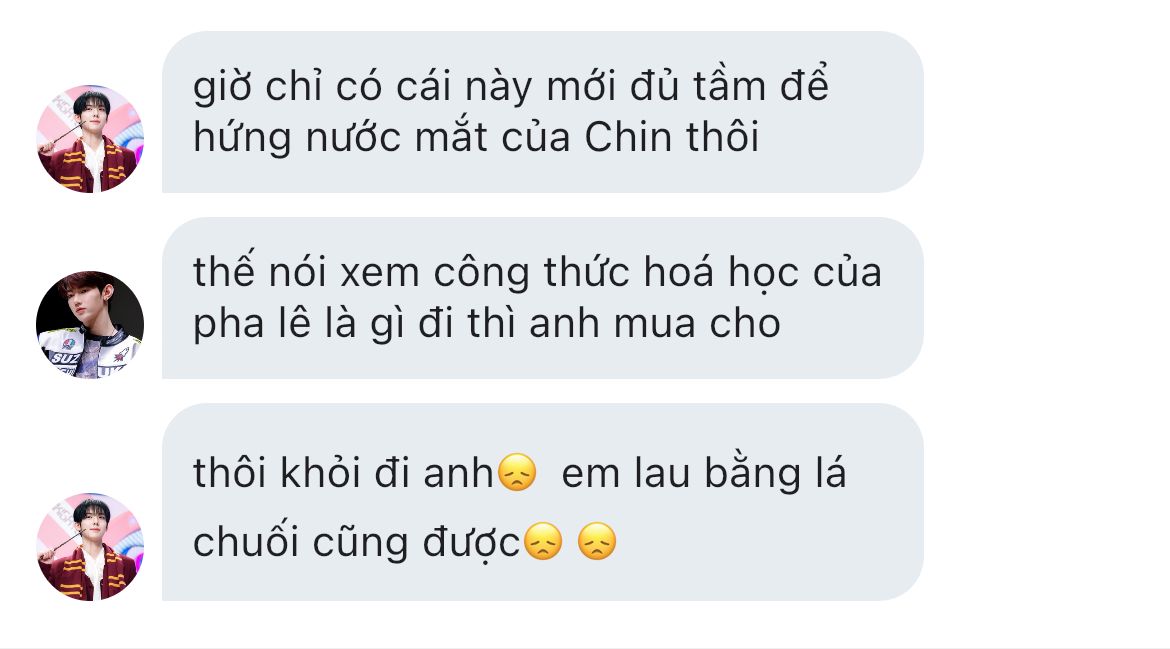Click the words "đủ tầm để" in the first message
Image resolution: width=1170 pixels, height=649 pixels.
[x=729, y=86]
